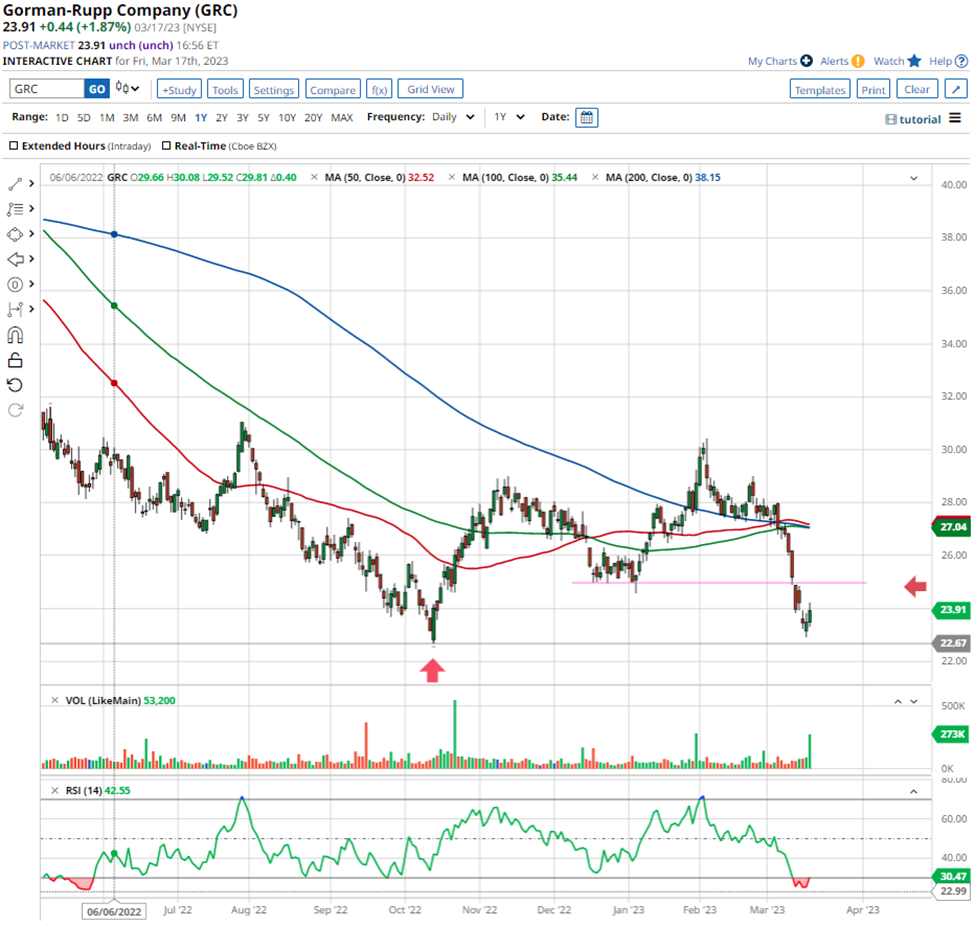This screenshot has height=926, width=975.
Task: Select the 2Y range
Action: pyautogui.click(x=221, y=118)
